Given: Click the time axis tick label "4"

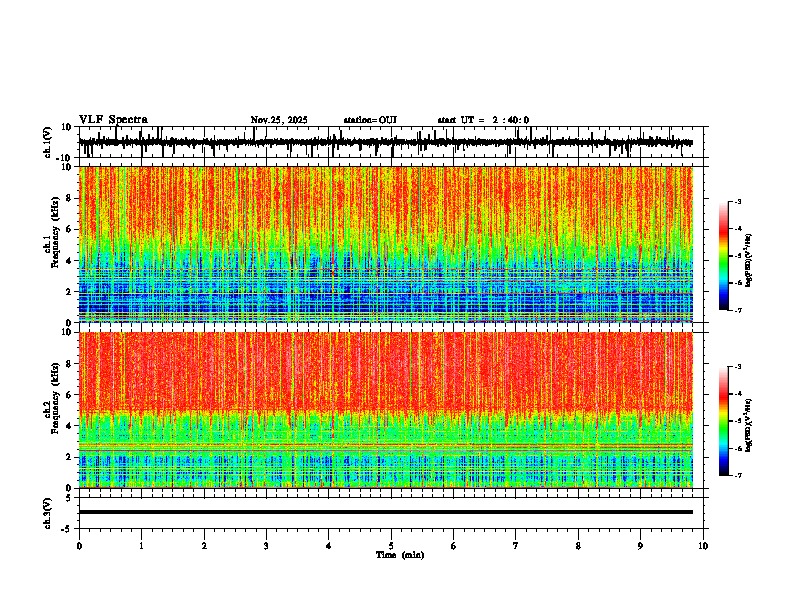Looking at the screenshot, I should click(329, 546).
